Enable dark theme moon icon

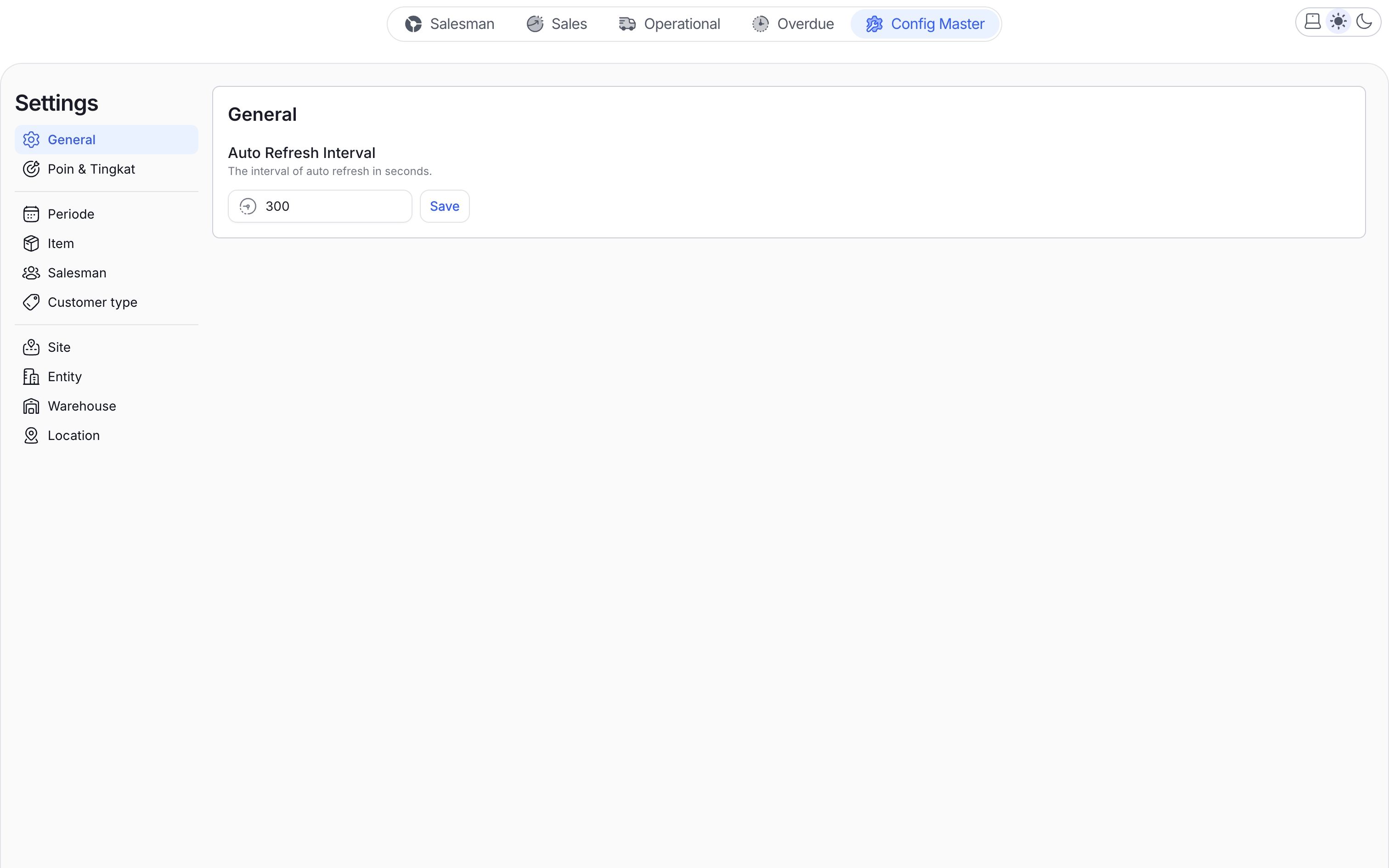[1364, 22]
